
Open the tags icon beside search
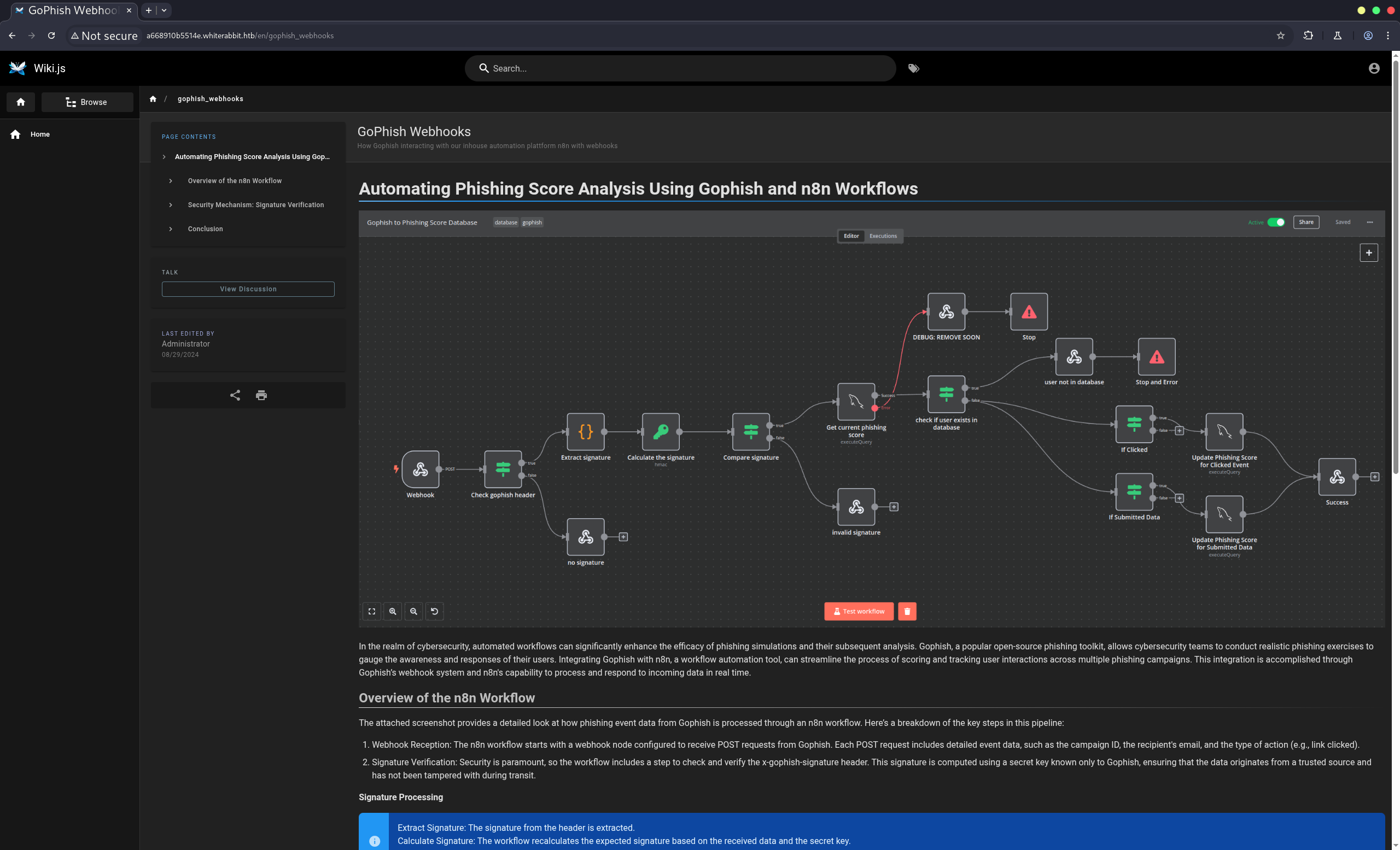click(914, 68)
